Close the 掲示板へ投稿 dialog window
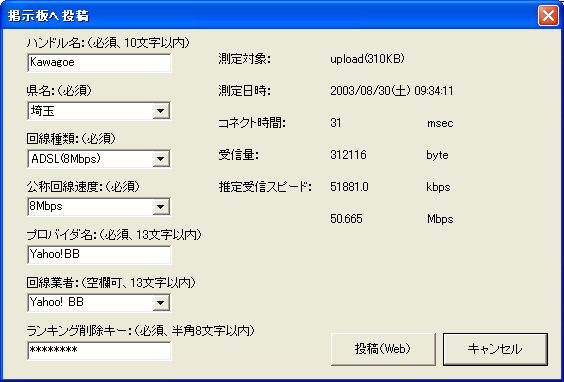 tap(548, 16)
